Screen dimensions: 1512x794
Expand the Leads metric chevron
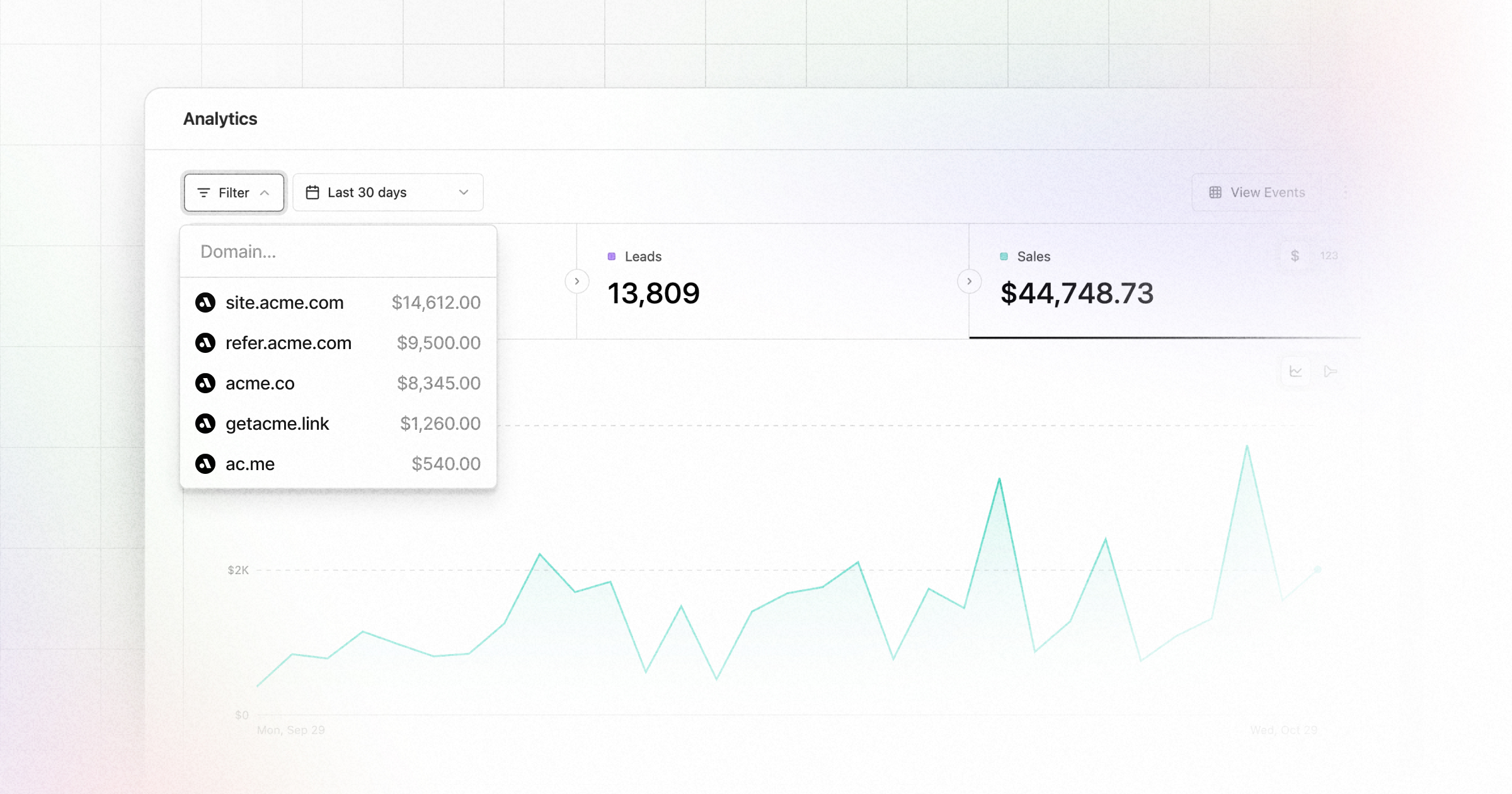(576, 281)
